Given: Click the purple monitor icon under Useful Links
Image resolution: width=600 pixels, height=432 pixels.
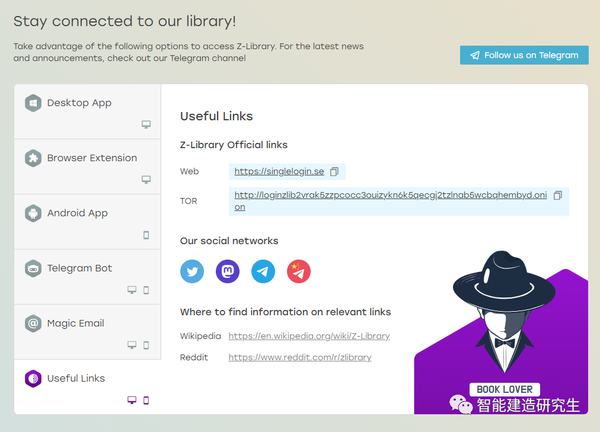Looking at the screenshot, I should 132,400.
